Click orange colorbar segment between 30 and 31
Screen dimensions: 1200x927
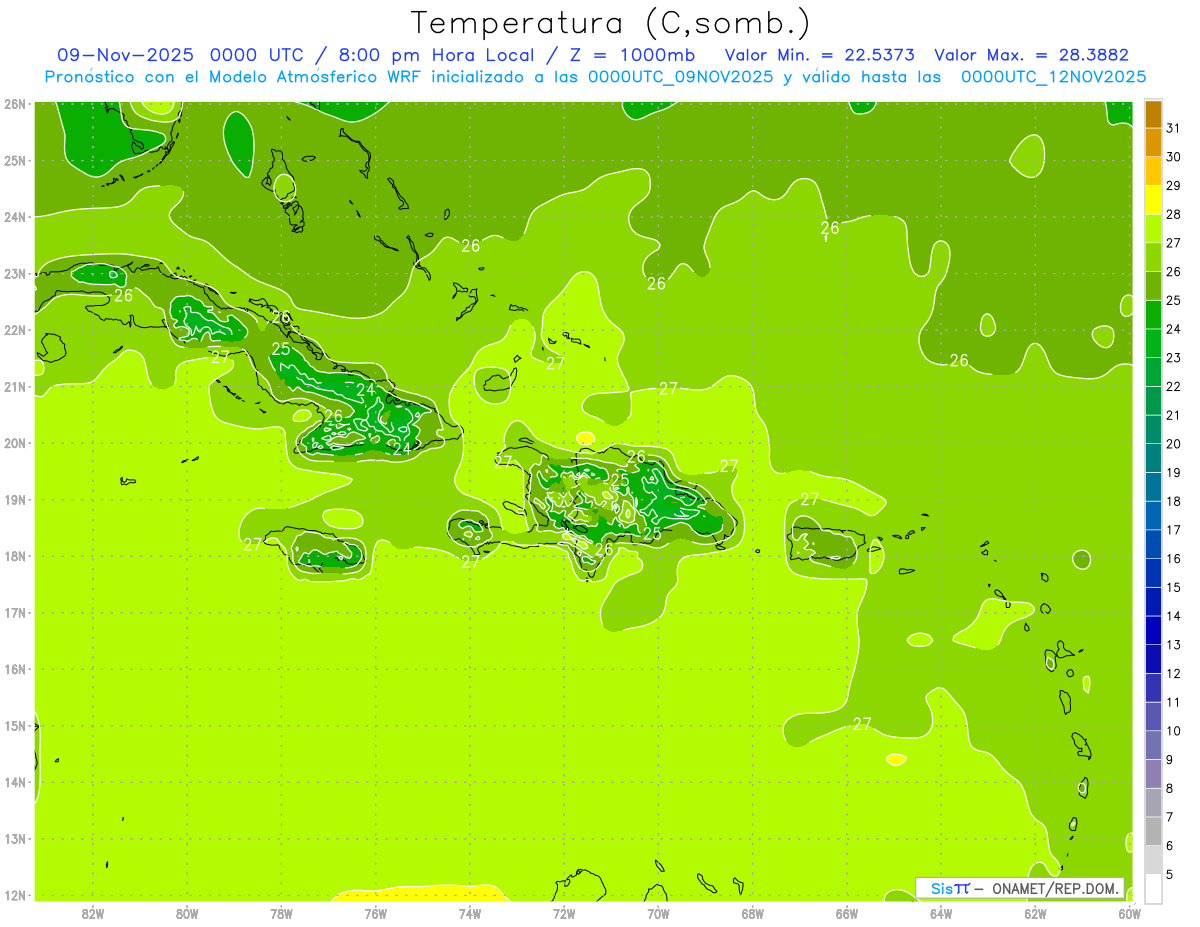click(x=1153, y=142)
